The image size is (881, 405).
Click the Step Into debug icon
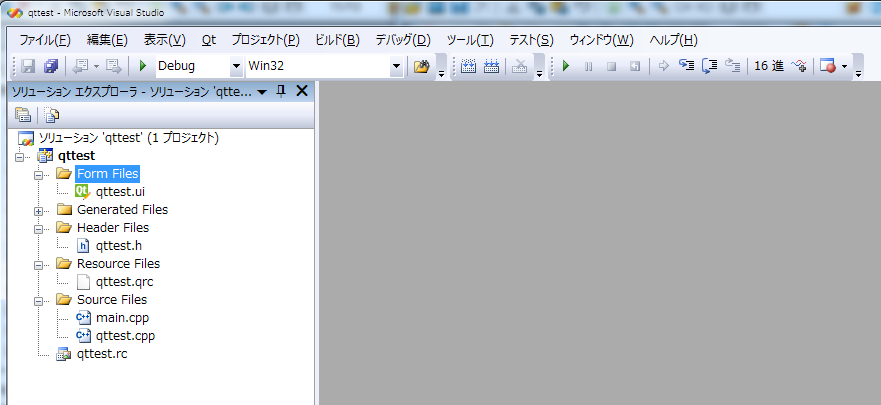click(687, 66)
